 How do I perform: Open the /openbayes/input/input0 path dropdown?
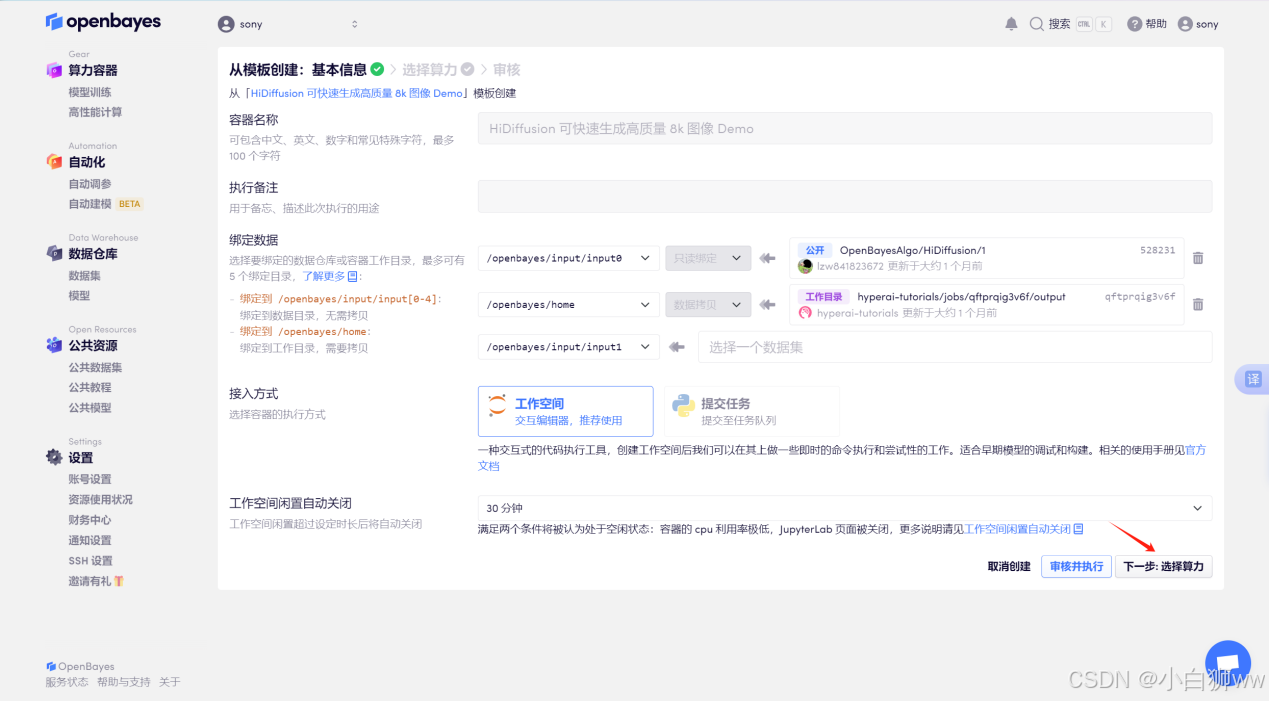pos(569,258)
